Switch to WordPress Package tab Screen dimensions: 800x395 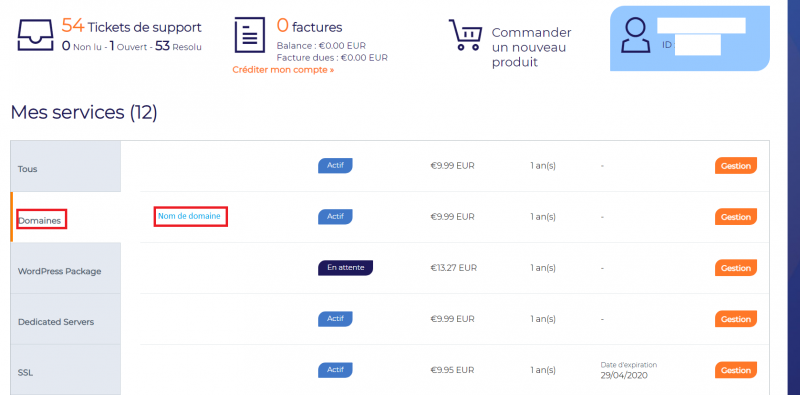click(65, 268)
